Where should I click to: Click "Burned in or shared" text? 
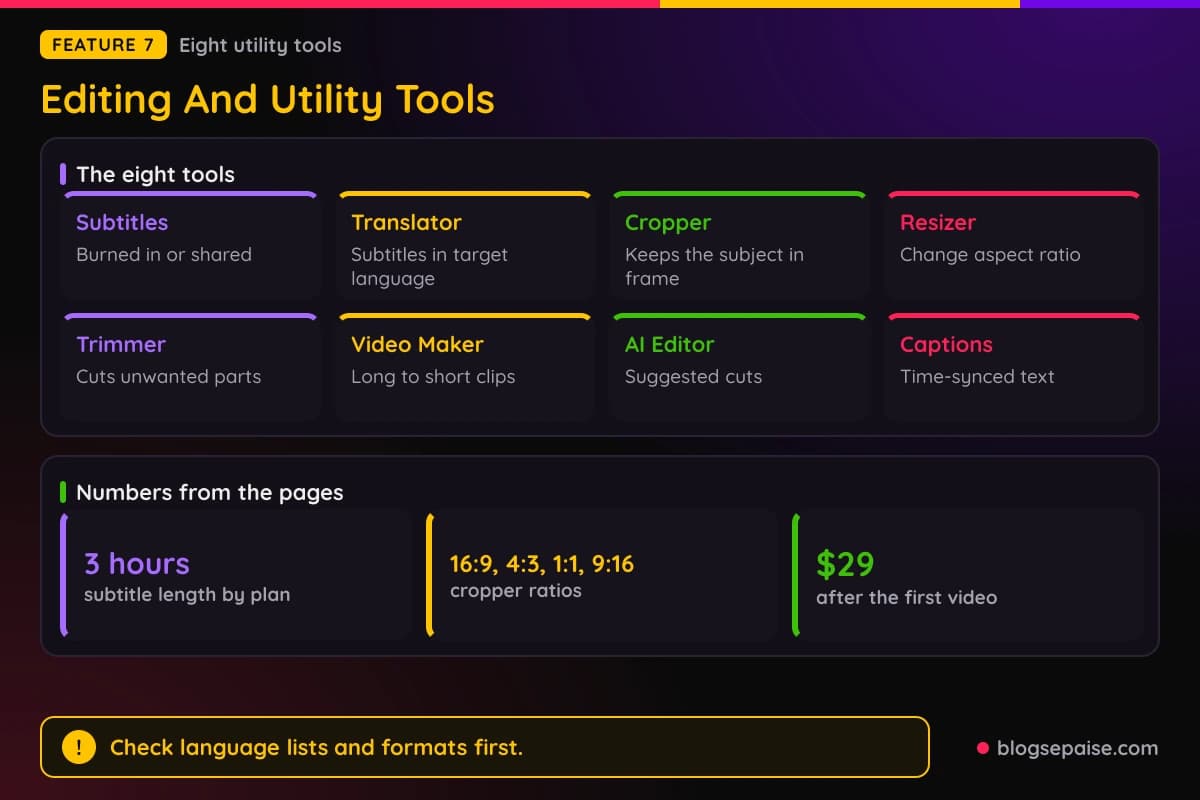pyautogui.click(x=164, y=254)
